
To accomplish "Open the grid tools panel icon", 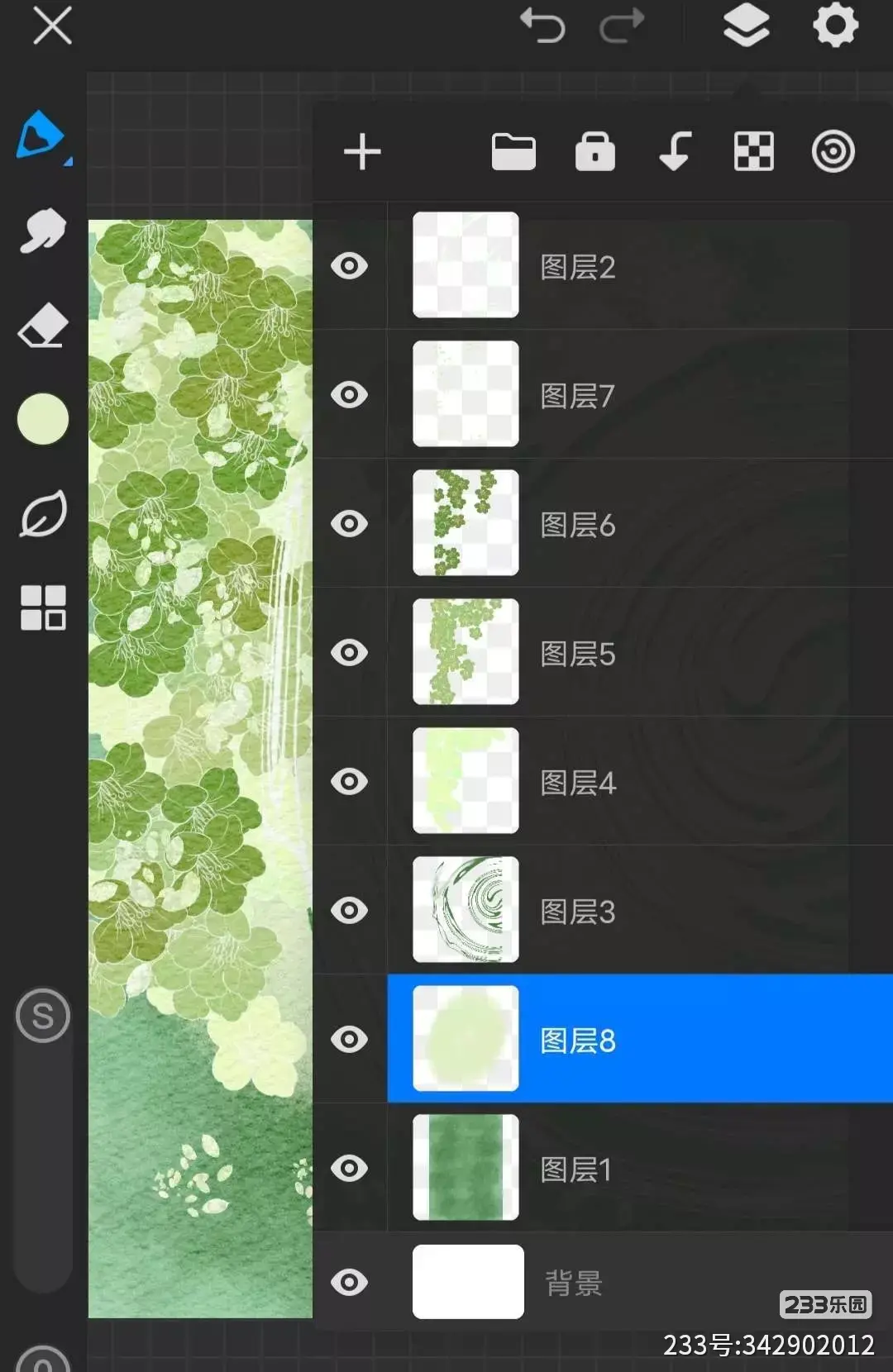I will click(x=43, y=607).
